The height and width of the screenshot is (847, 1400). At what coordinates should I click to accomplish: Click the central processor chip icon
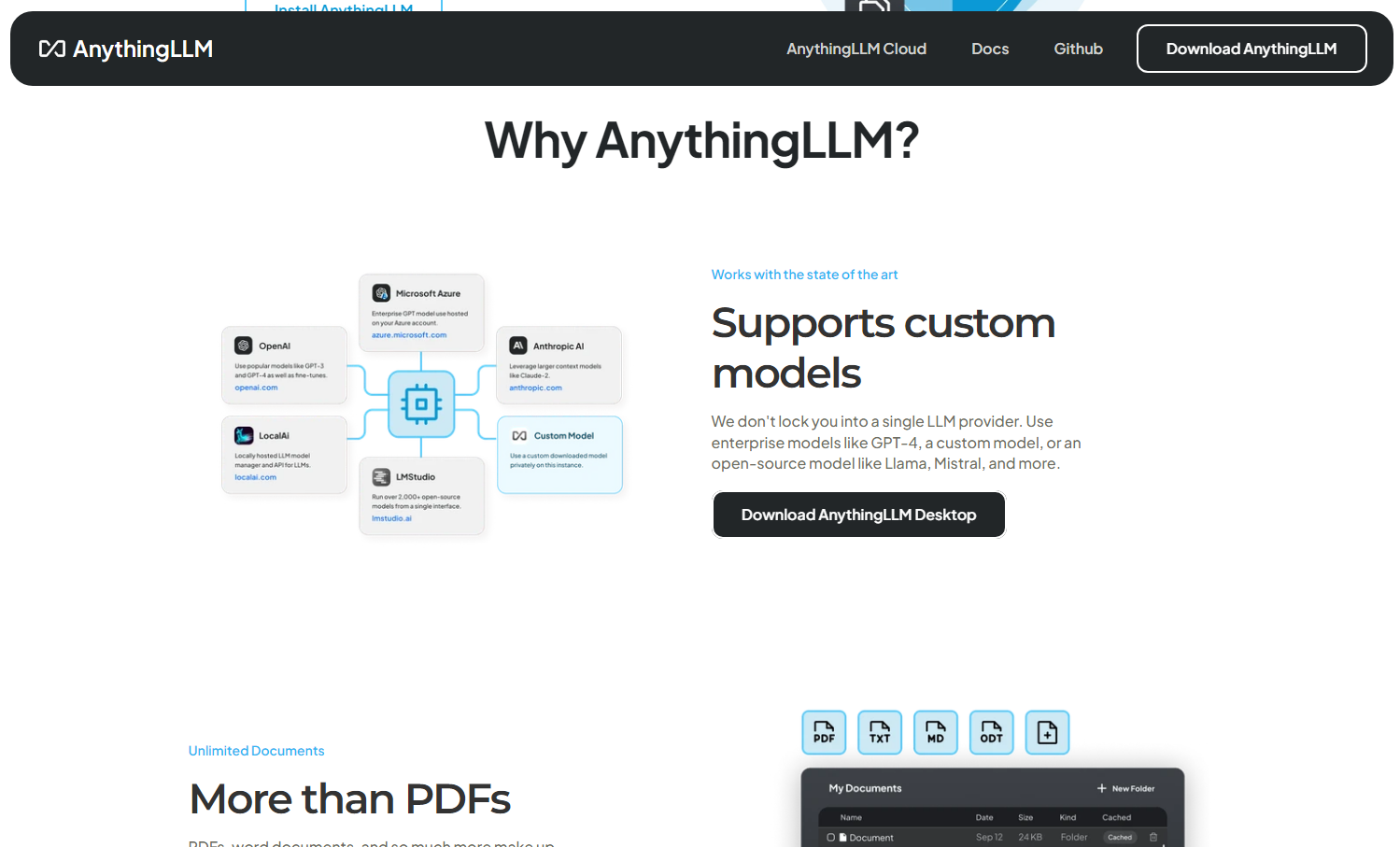(x=421, y=404)
